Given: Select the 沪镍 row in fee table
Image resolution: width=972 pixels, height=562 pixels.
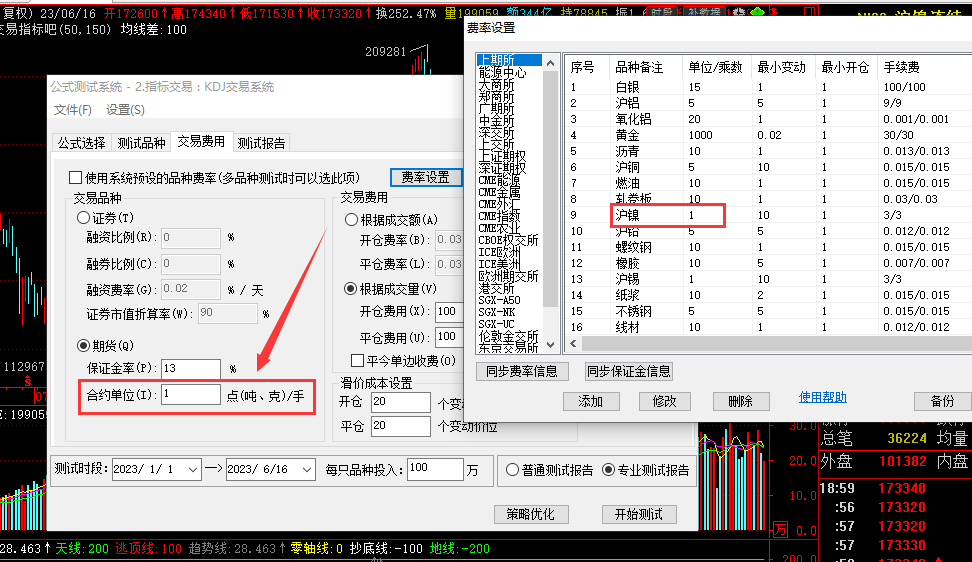Looking at the screenshot, I should pos(768,215).
